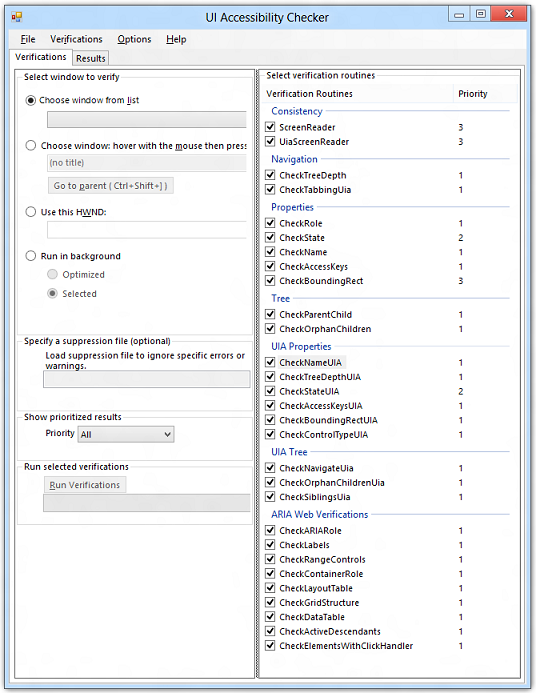This screenshot has height=693, width=536.
Task: Click the HWND input field
Action: pos(147,230)
